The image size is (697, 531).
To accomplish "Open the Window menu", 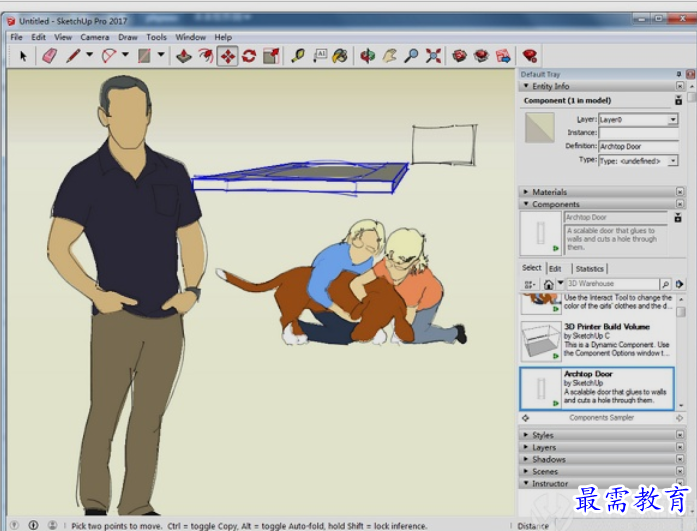I will (x=190, y=37).
